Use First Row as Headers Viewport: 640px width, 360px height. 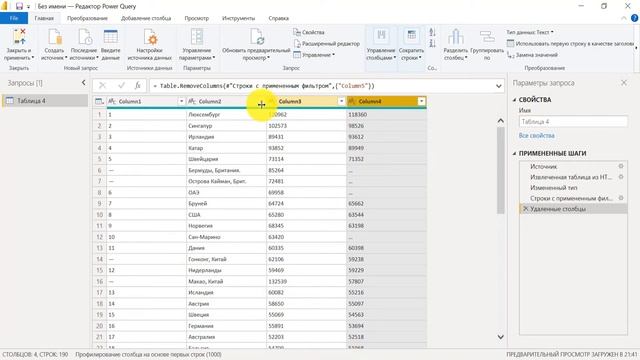tap(571, 43)
